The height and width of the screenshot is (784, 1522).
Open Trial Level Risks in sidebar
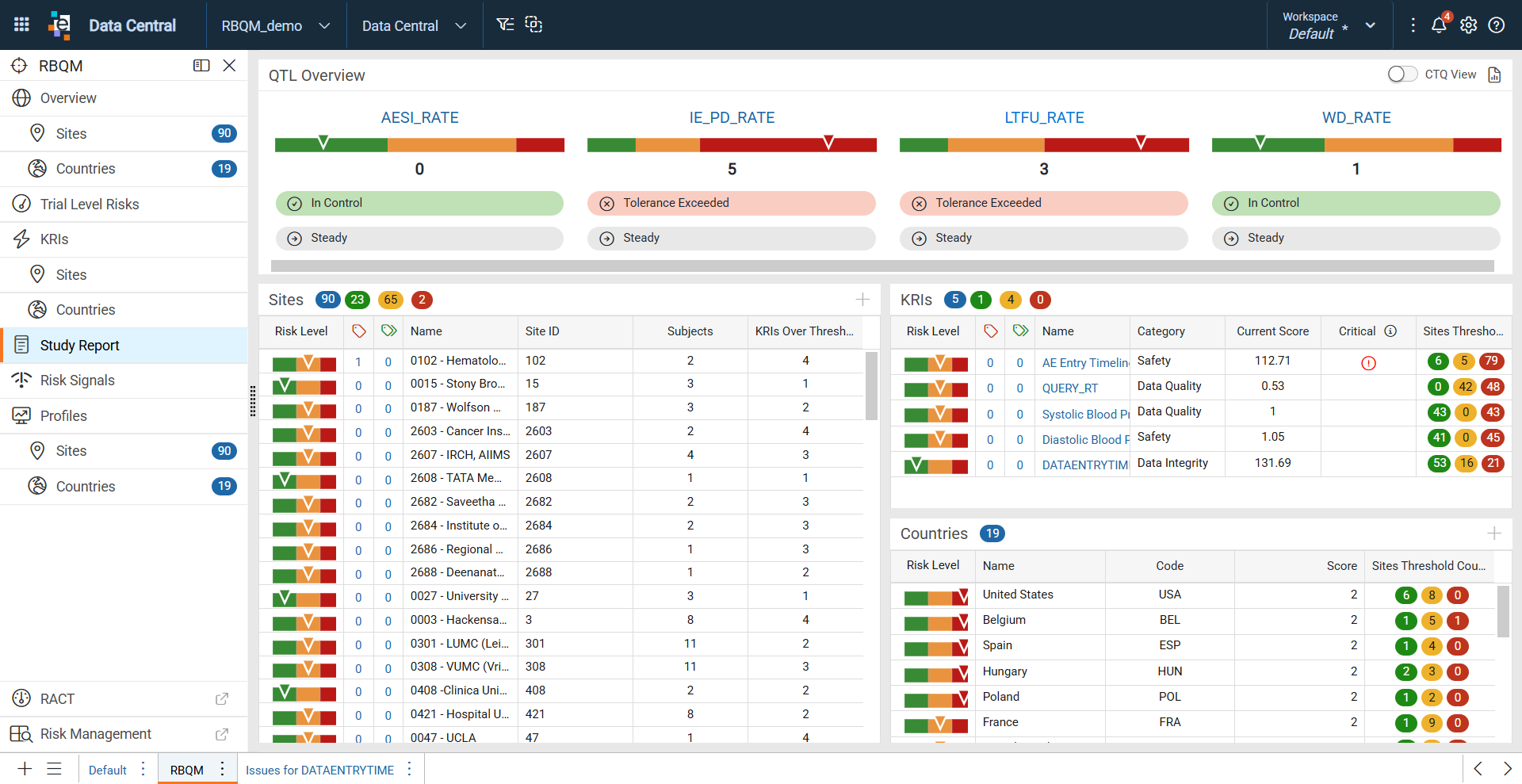click(x=124, y=204)
